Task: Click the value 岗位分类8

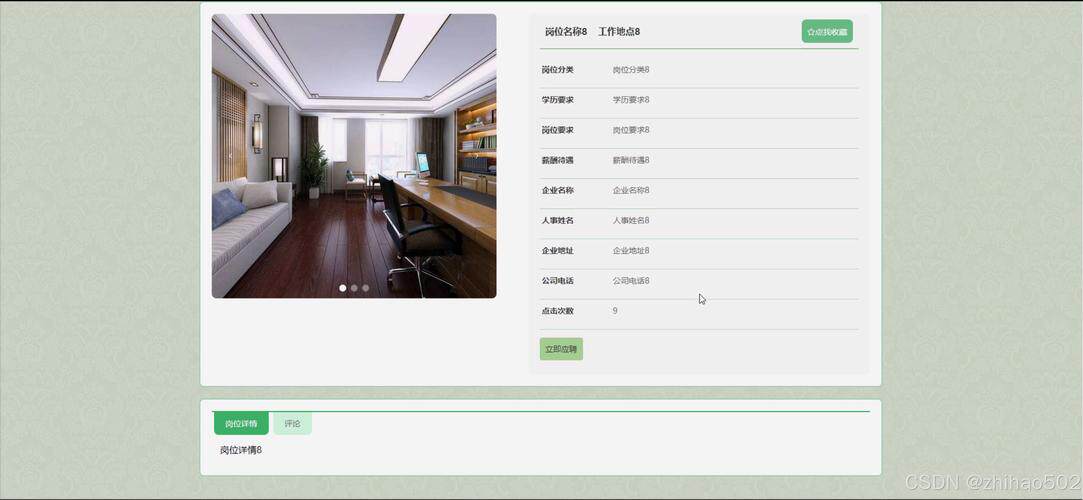Action: tap(631, 70)
